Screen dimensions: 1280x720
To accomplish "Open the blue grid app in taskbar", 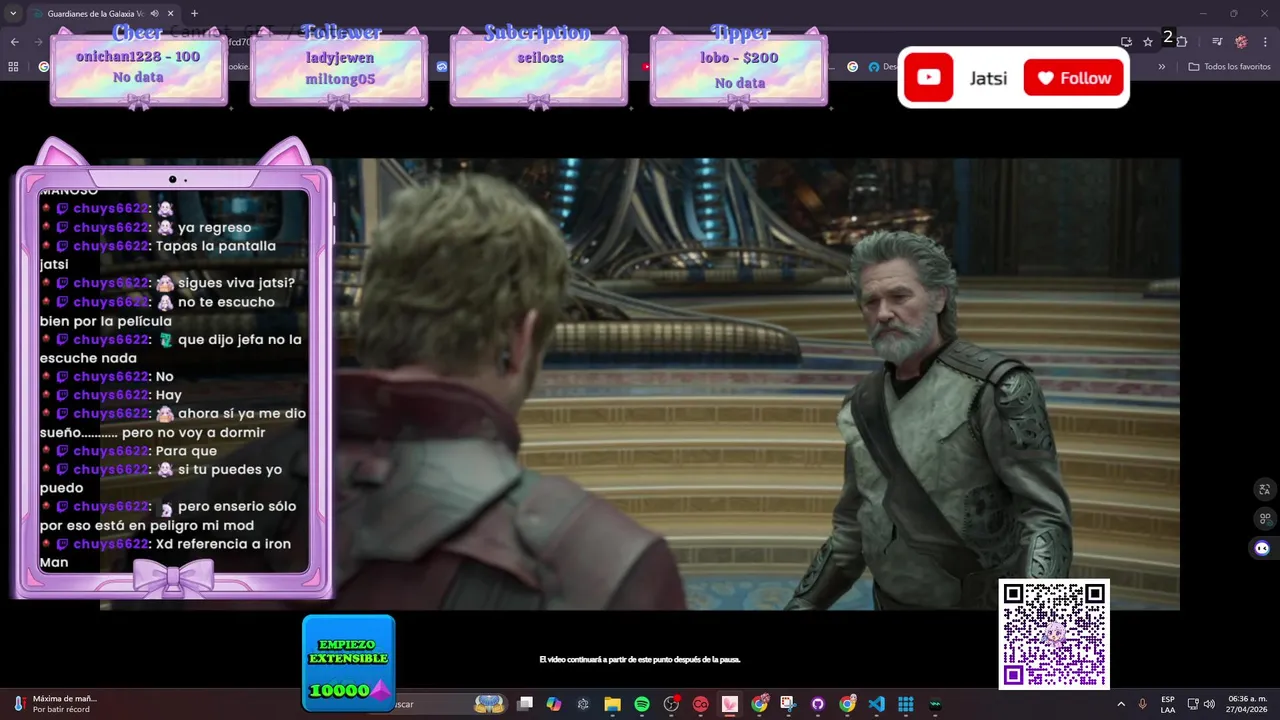I will 906,704.
